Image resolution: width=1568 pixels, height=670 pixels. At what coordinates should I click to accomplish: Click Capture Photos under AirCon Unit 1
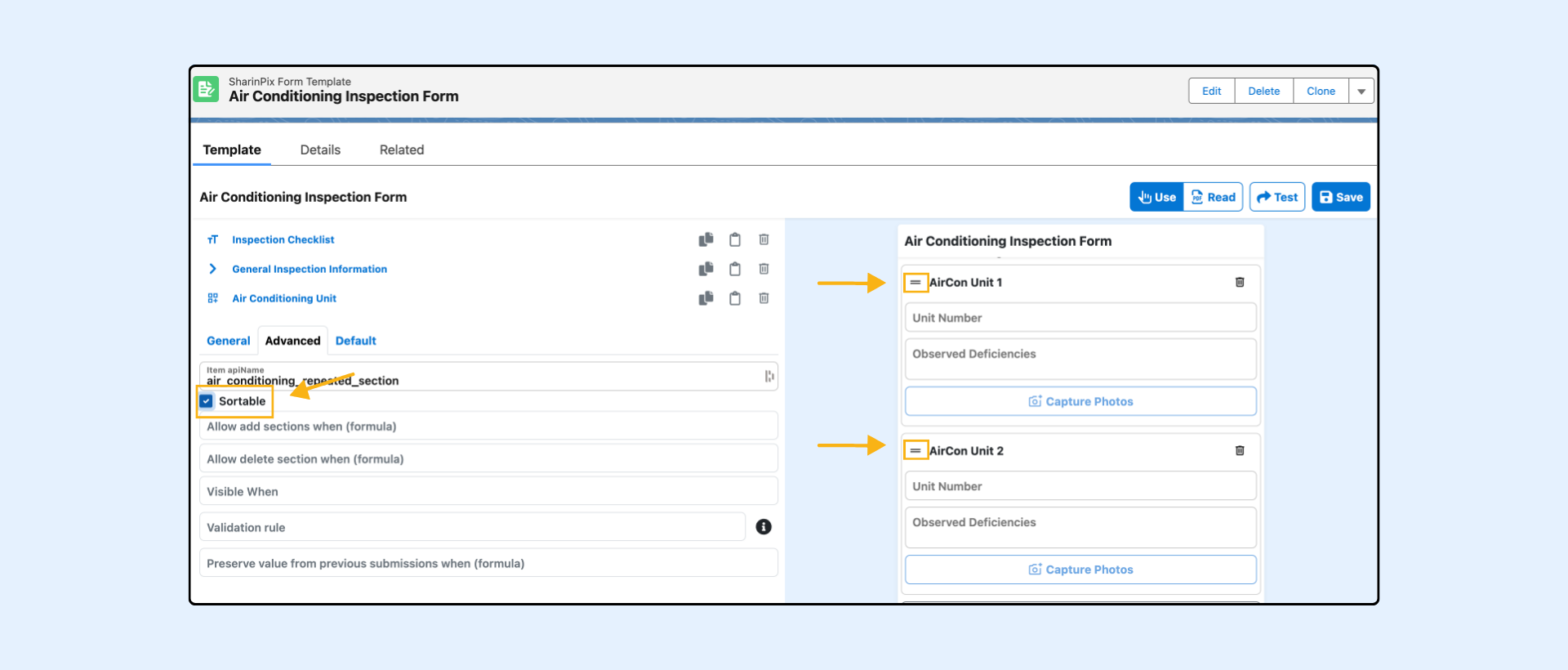click(x=1080, y=401)
